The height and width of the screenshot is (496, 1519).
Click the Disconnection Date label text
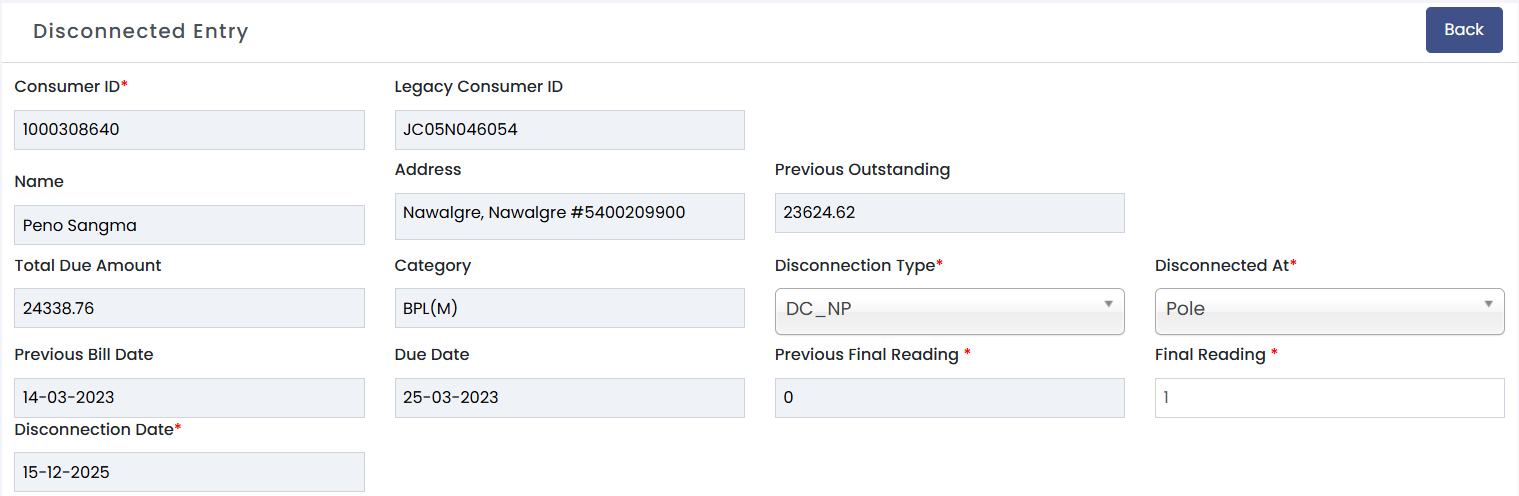[94, 429]
